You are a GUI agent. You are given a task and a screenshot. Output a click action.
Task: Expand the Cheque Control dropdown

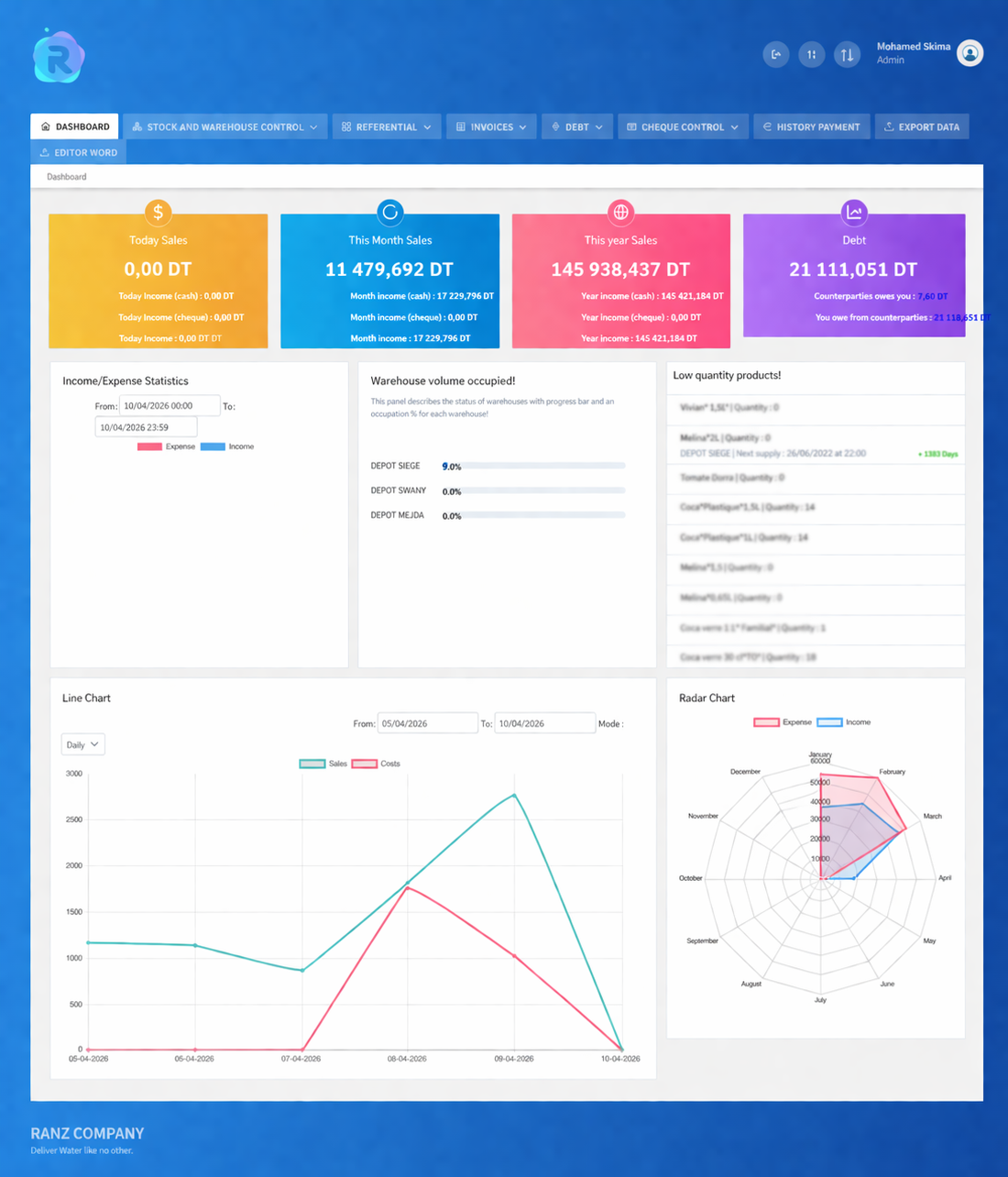click(x=682, y=126)
